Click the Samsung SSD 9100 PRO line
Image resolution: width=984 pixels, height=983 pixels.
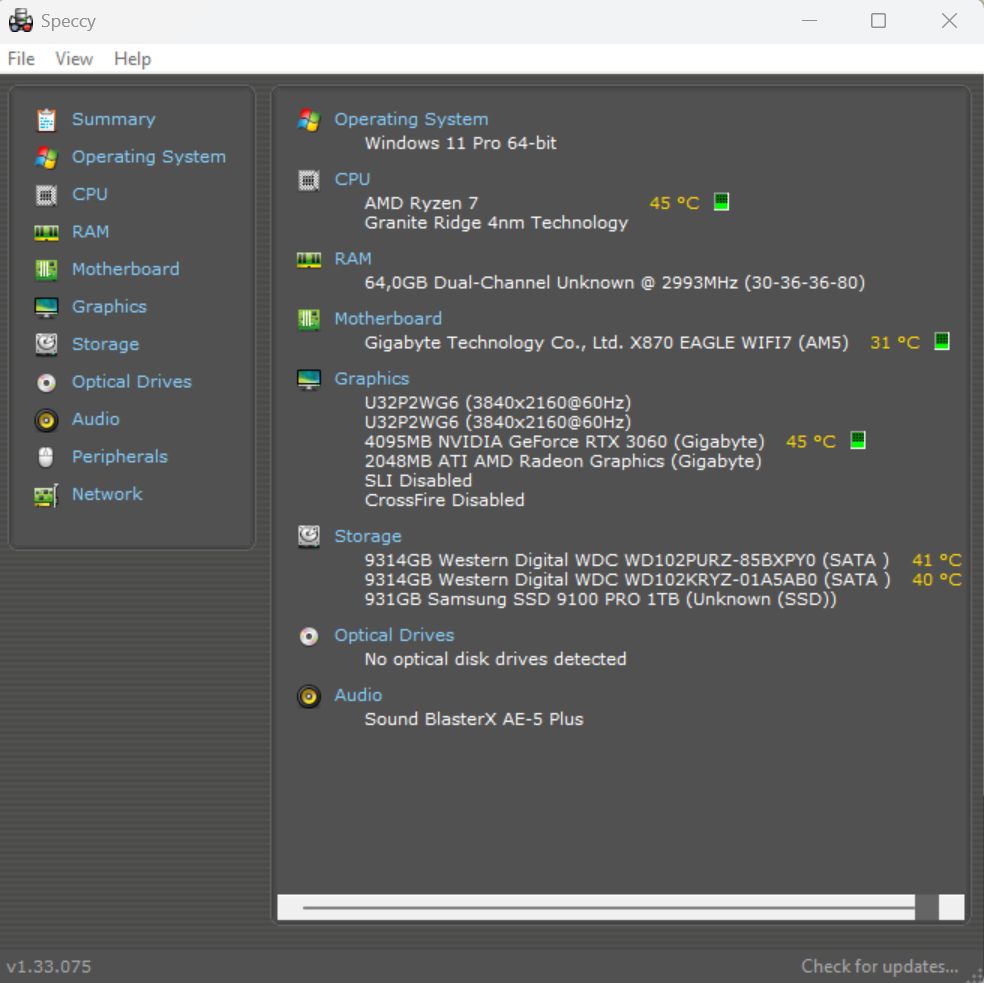pyautogui.click(x=601, y=599)
